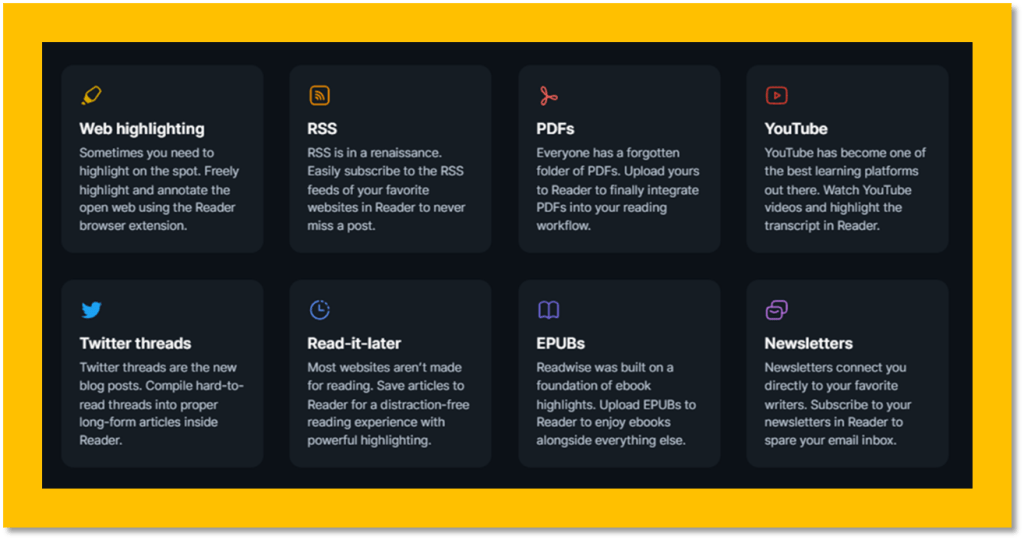Select the Web highlighting heading
The image size is (1024, 540).
tap(142, 129)
